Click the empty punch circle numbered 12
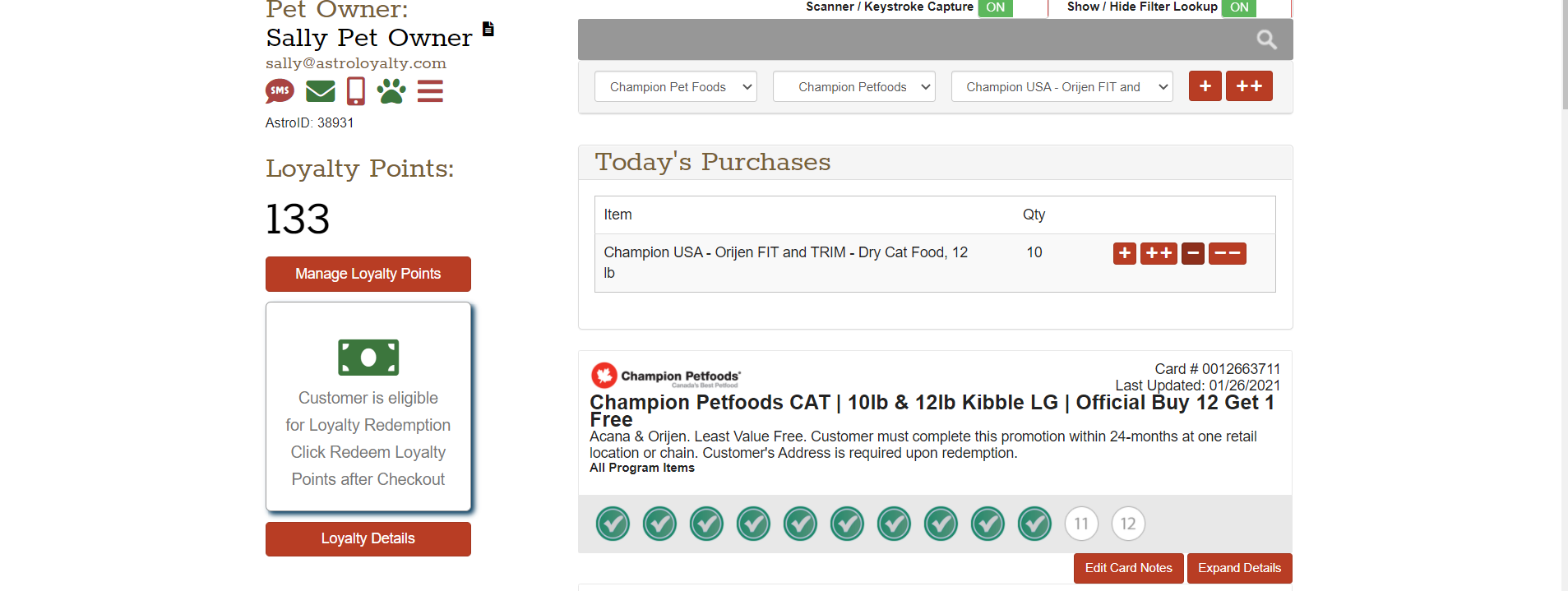 point(1128,524)
